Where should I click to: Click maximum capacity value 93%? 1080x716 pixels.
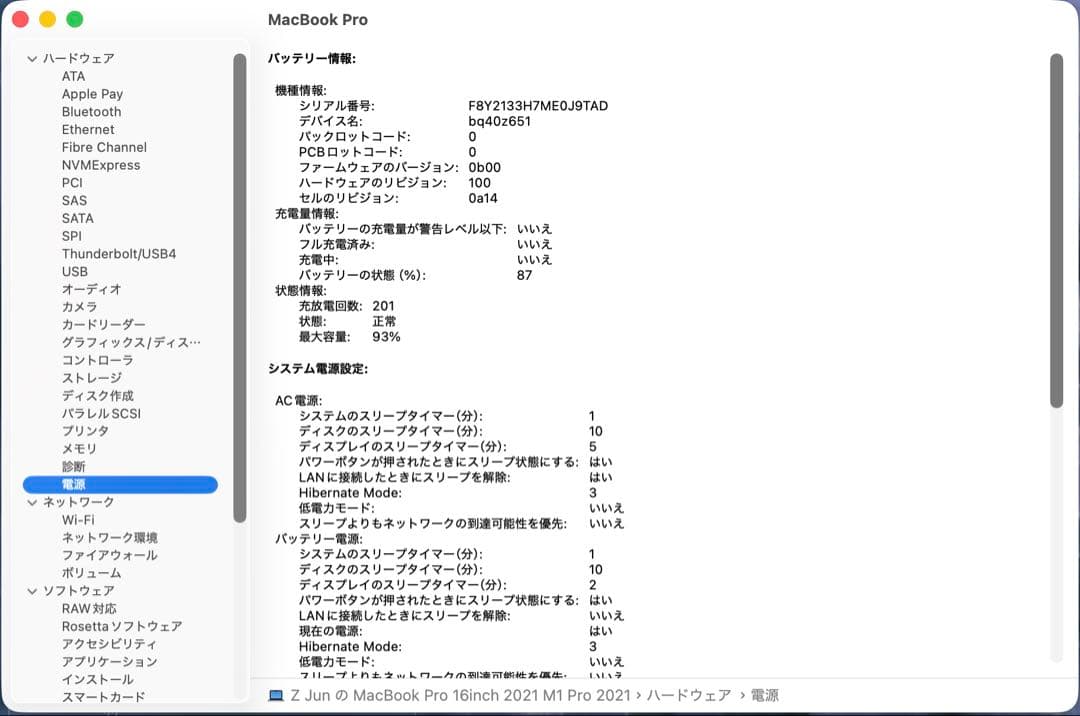(x=386, y=337)
